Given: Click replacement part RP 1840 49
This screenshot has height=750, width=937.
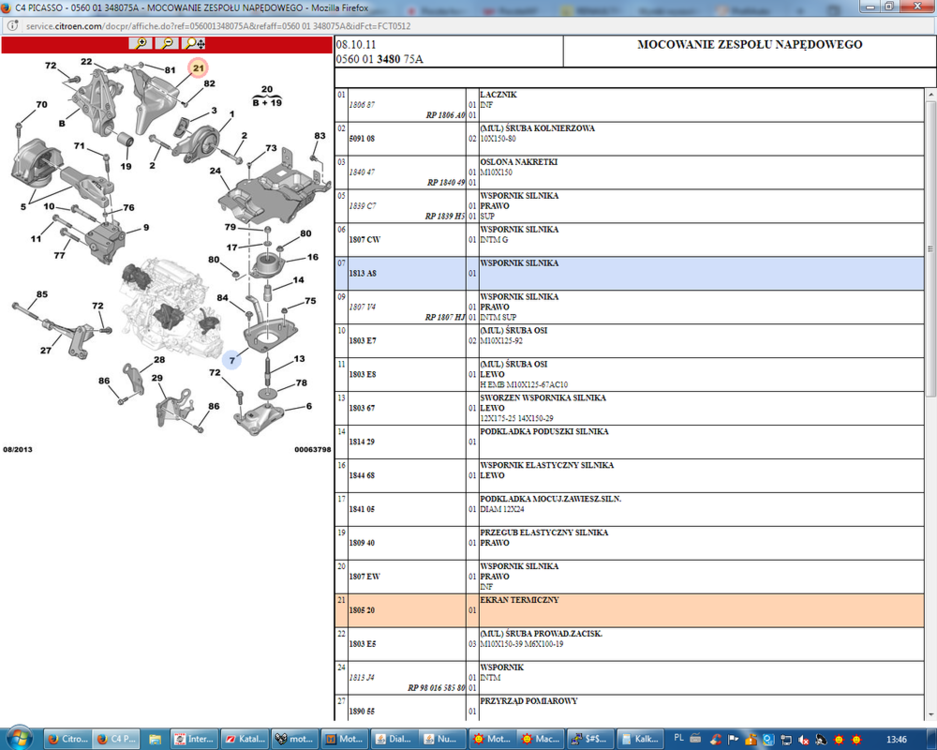Looking at the screenshot, I should [446, 182].
